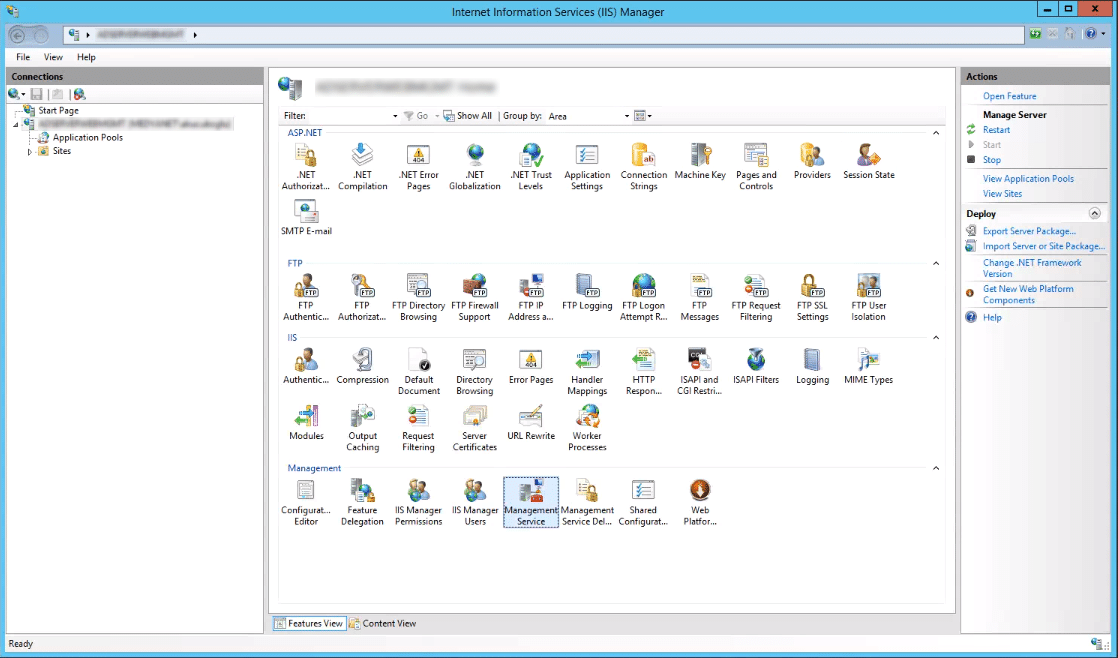This screenshot has width=1118, height=658.
Task: Open Configuration Editor feature
Action: pyautogui.click(x=306, y=503)
